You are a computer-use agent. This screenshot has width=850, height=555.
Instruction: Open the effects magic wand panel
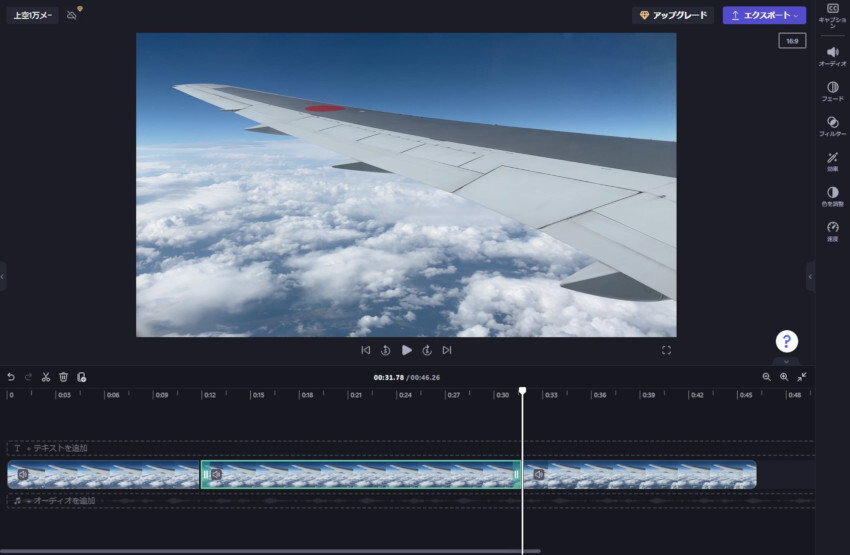point(832,161)
